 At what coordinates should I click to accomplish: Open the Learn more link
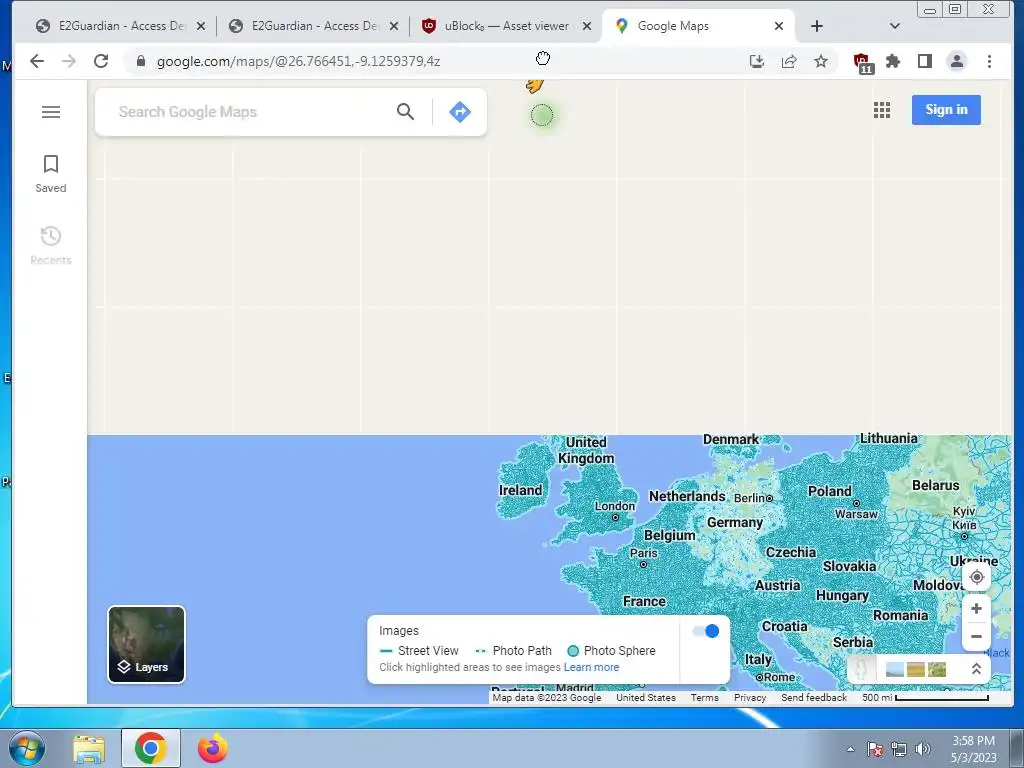point(591,667)
